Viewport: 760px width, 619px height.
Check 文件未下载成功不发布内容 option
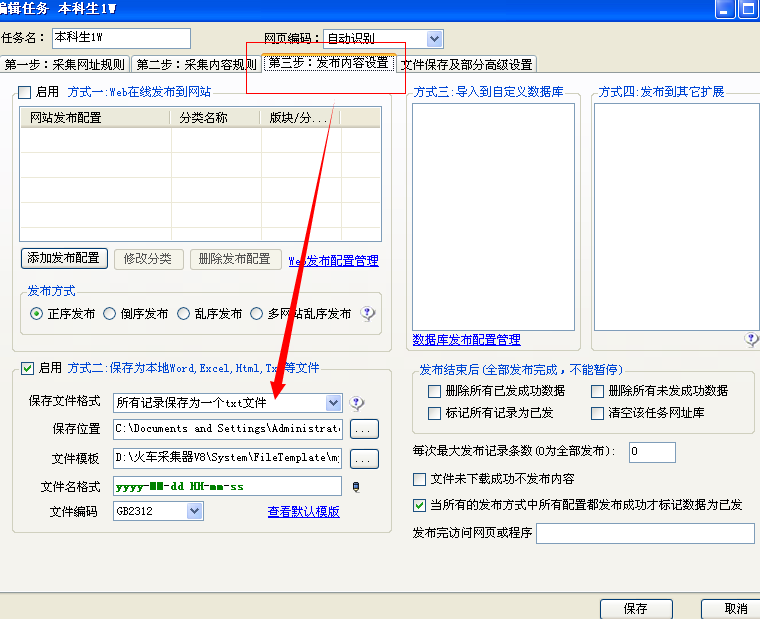[x=419, y=479]
